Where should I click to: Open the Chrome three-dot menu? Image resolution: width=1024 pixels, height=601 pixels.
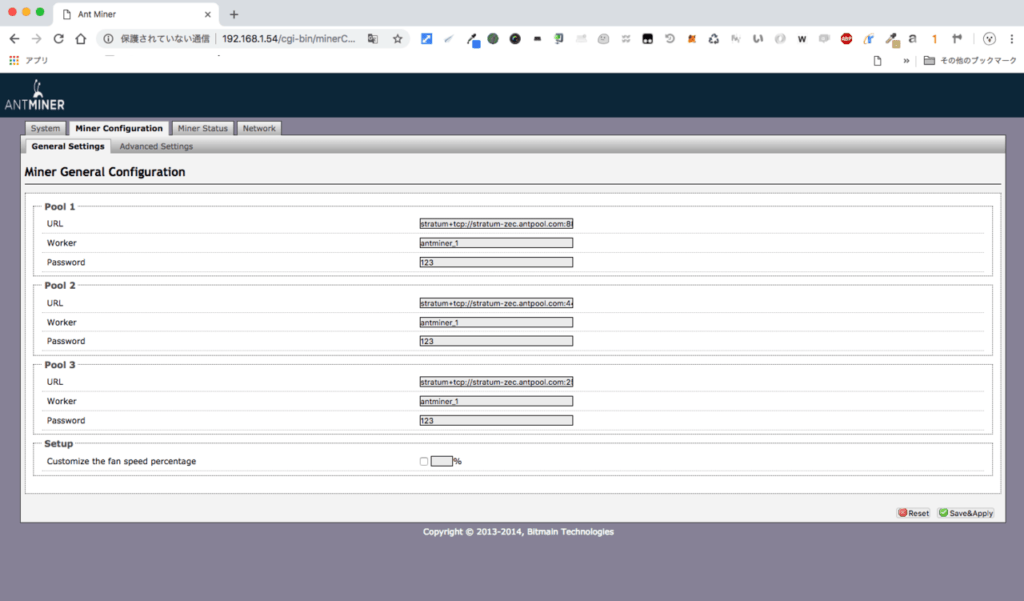click(x=1012, y=39)
